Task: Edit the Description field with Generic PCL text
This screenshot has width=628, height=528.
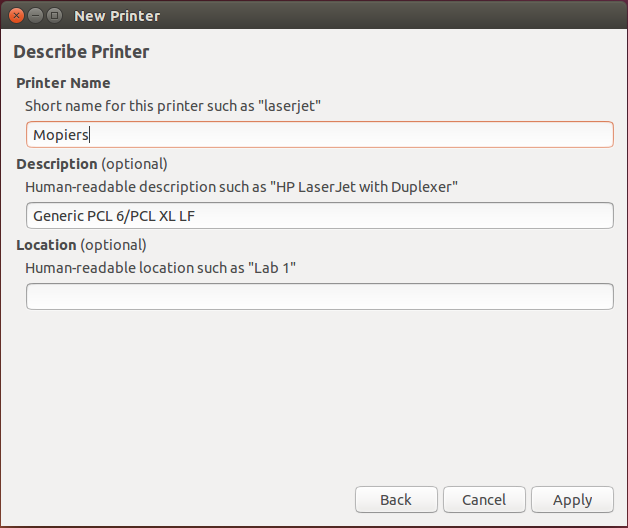Action: [x=320, y=216]
